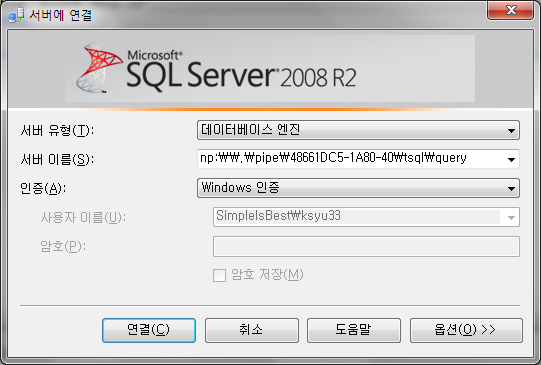Click the 연결(C) connect button

[149, 330]
